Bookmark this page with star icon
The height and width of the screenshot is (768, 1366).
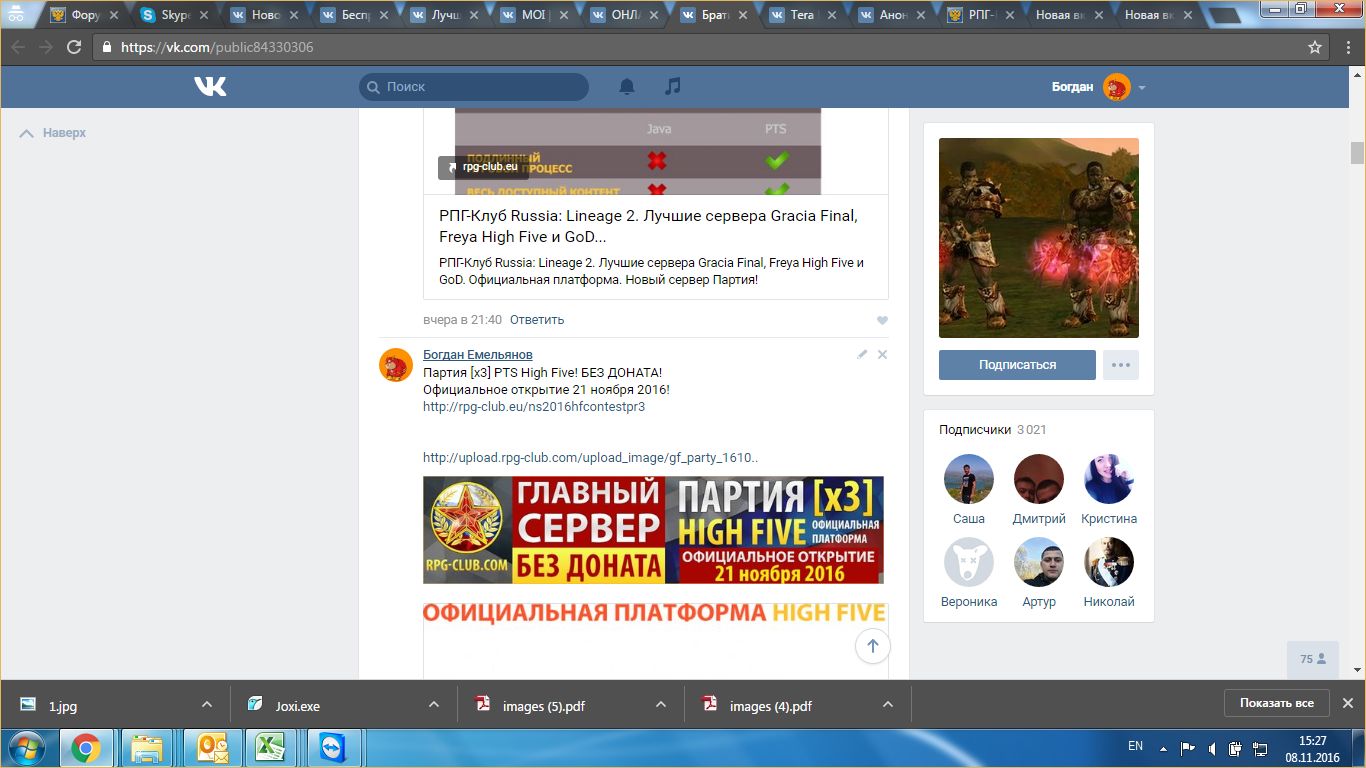click(x=1315, y=47)
